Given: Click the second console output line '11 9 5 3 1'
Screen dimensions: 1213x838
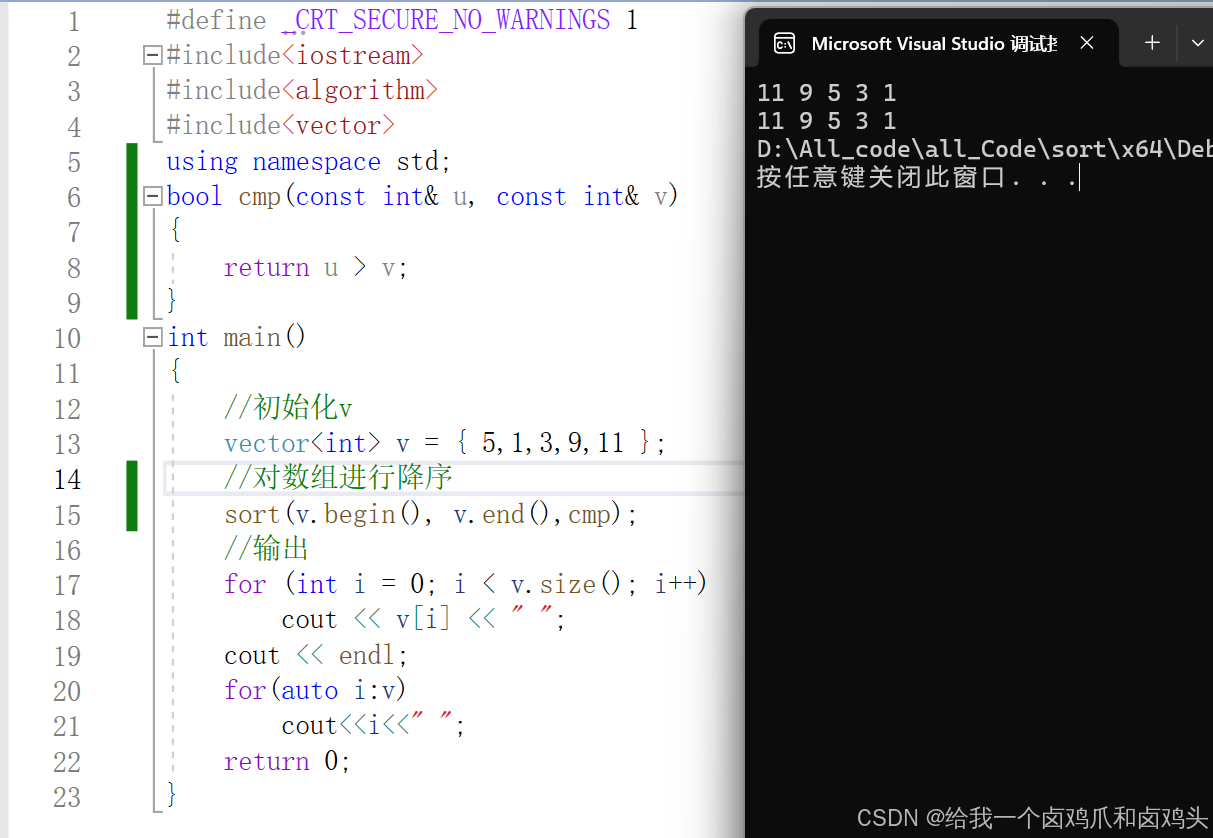Looking at the screenshot, I should (x=826, y=121).
